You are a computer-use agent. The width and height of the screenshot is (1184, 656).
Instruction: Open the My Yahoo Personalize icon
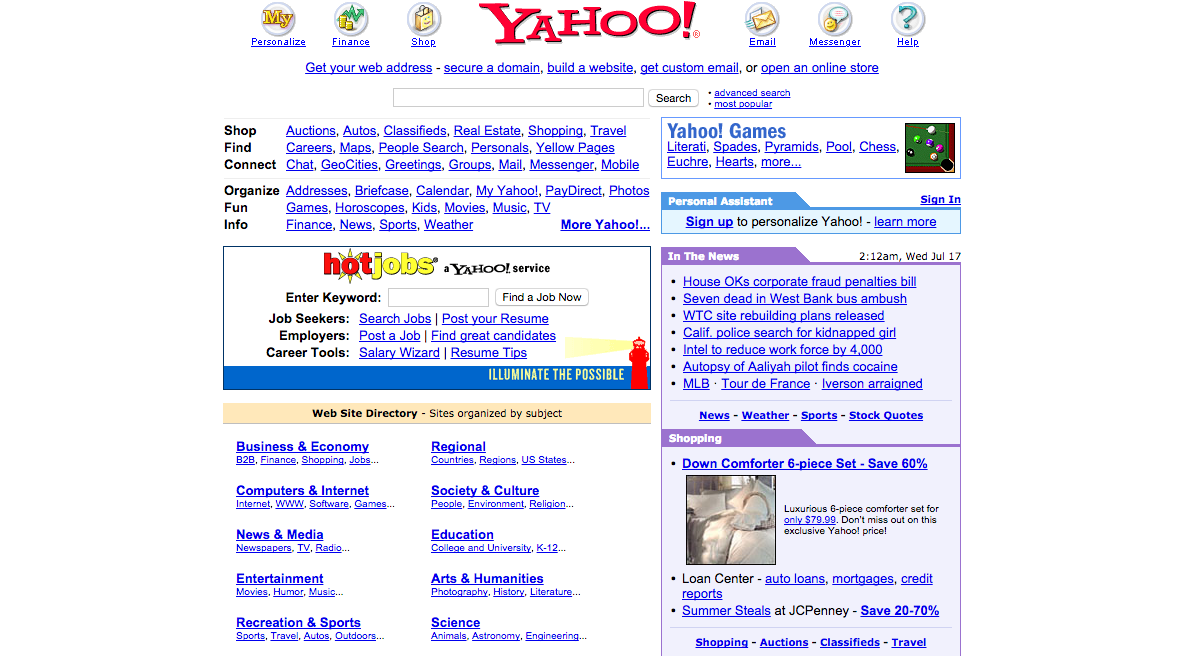click(278, 19)
